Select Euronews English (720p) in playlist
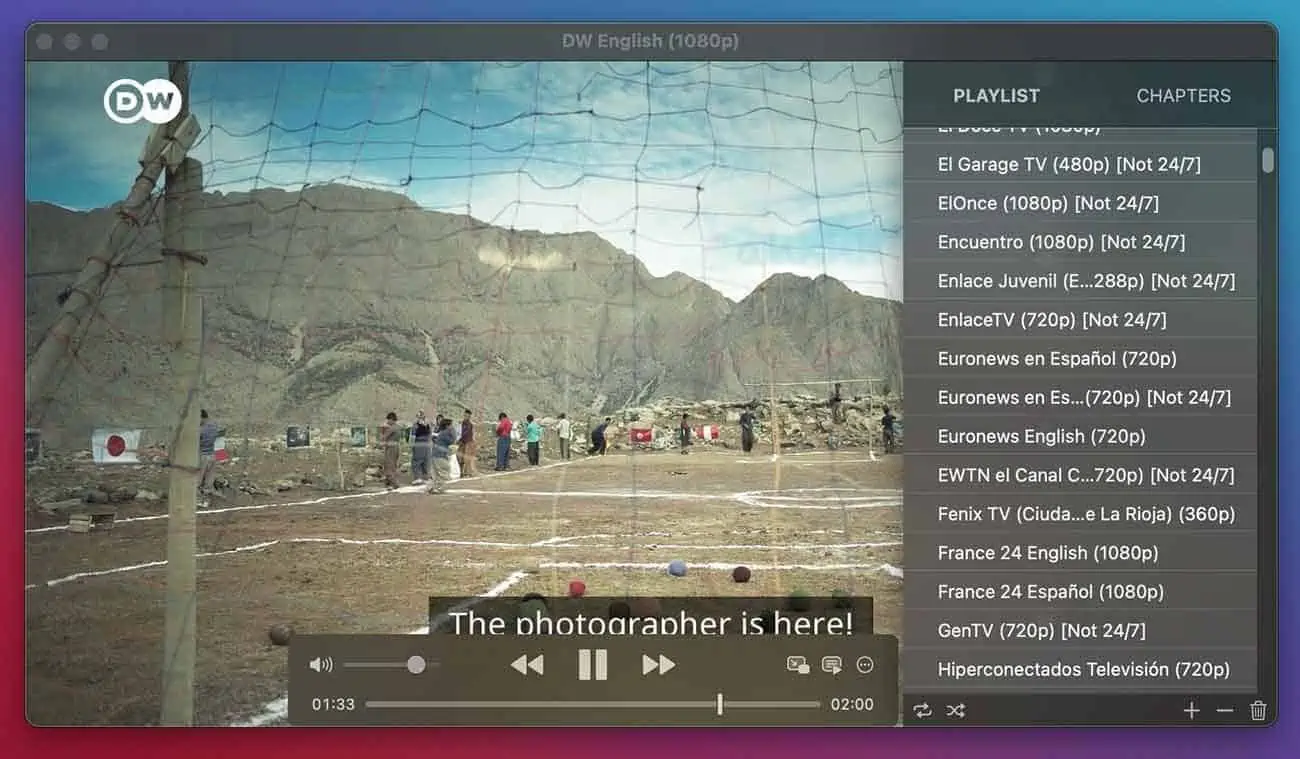Screen dimensions: 1300x759 (x=1041, y=437)
